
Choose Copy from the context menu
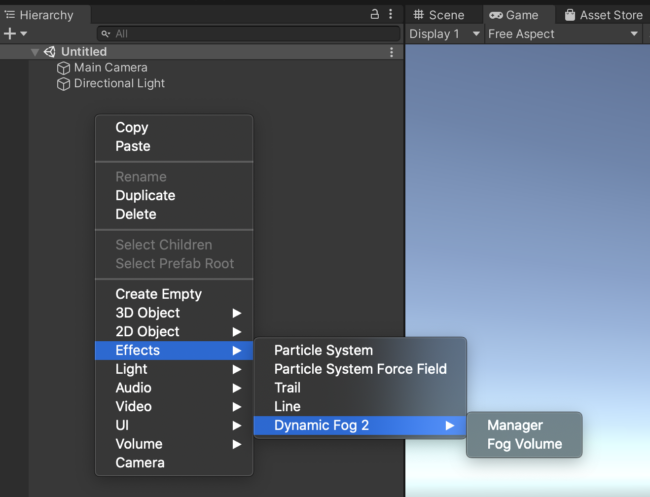(174, 127)
